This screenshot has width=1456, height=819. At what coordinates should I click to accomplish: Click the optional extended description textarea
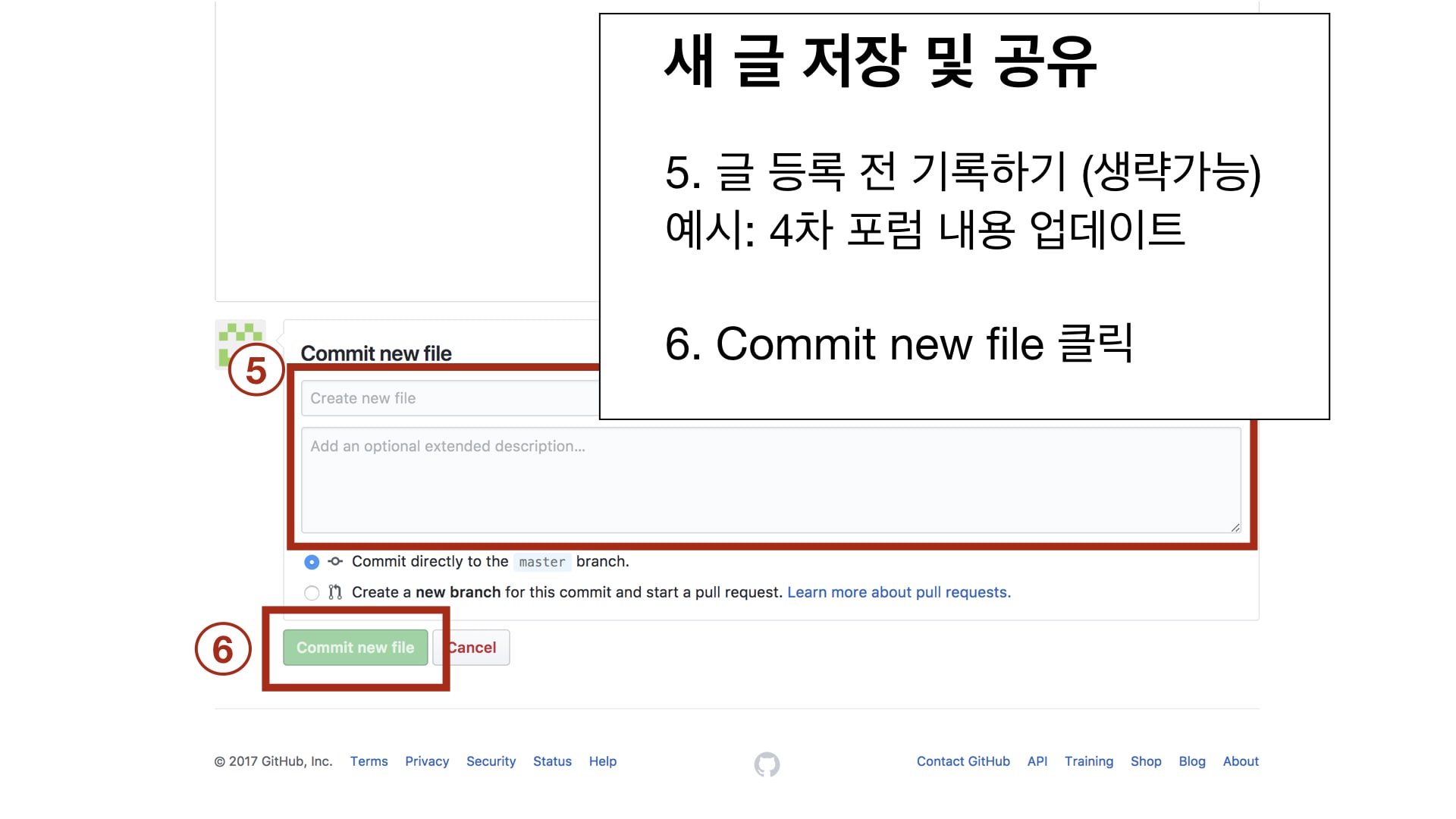[771, 480]
